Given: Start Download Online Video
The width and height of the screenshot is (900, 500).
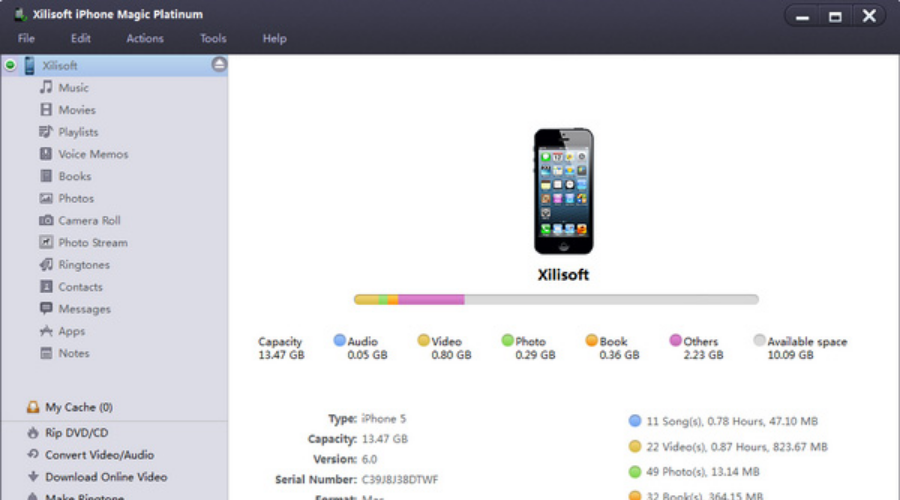Looking at the screenshot, I should point(106,476).
